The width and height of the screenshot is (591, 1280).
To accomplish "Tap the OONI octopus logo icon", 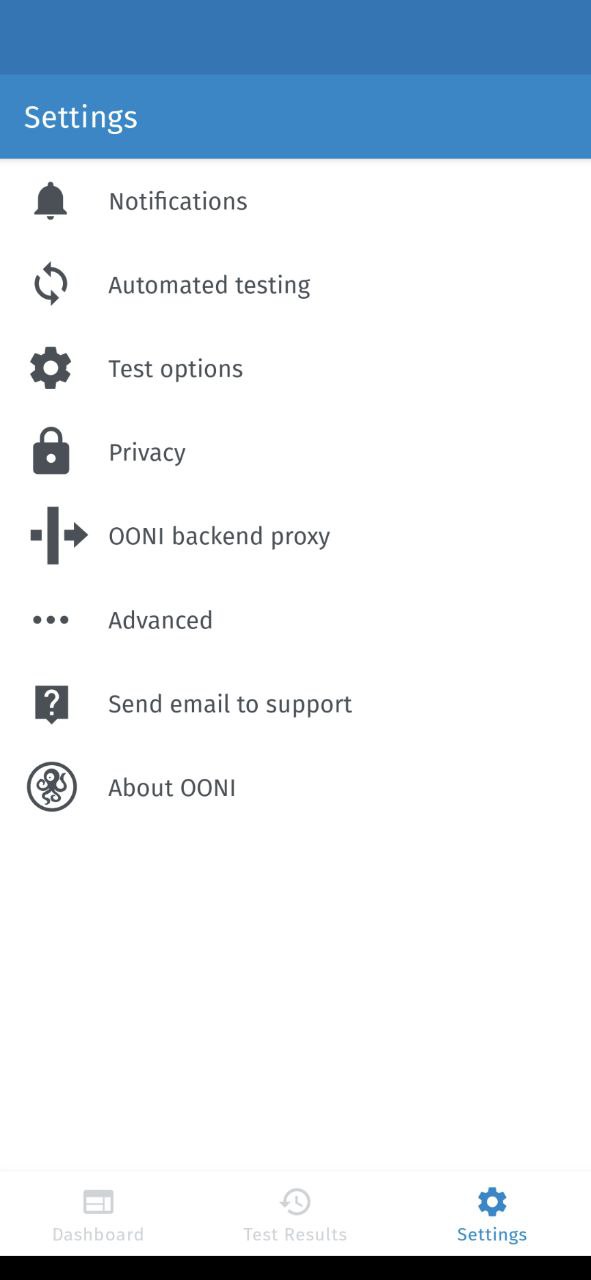I will click(51, 787).
